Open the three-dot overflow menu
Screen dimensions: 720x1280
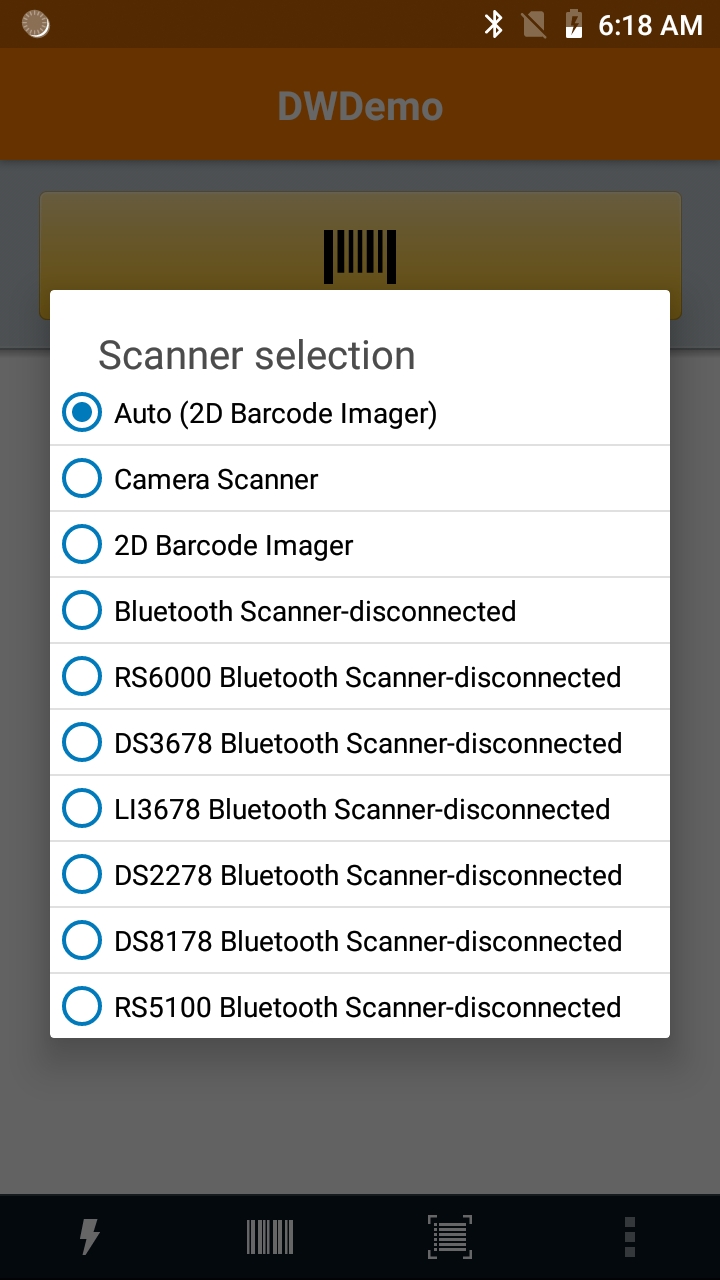click(630, 1237)
